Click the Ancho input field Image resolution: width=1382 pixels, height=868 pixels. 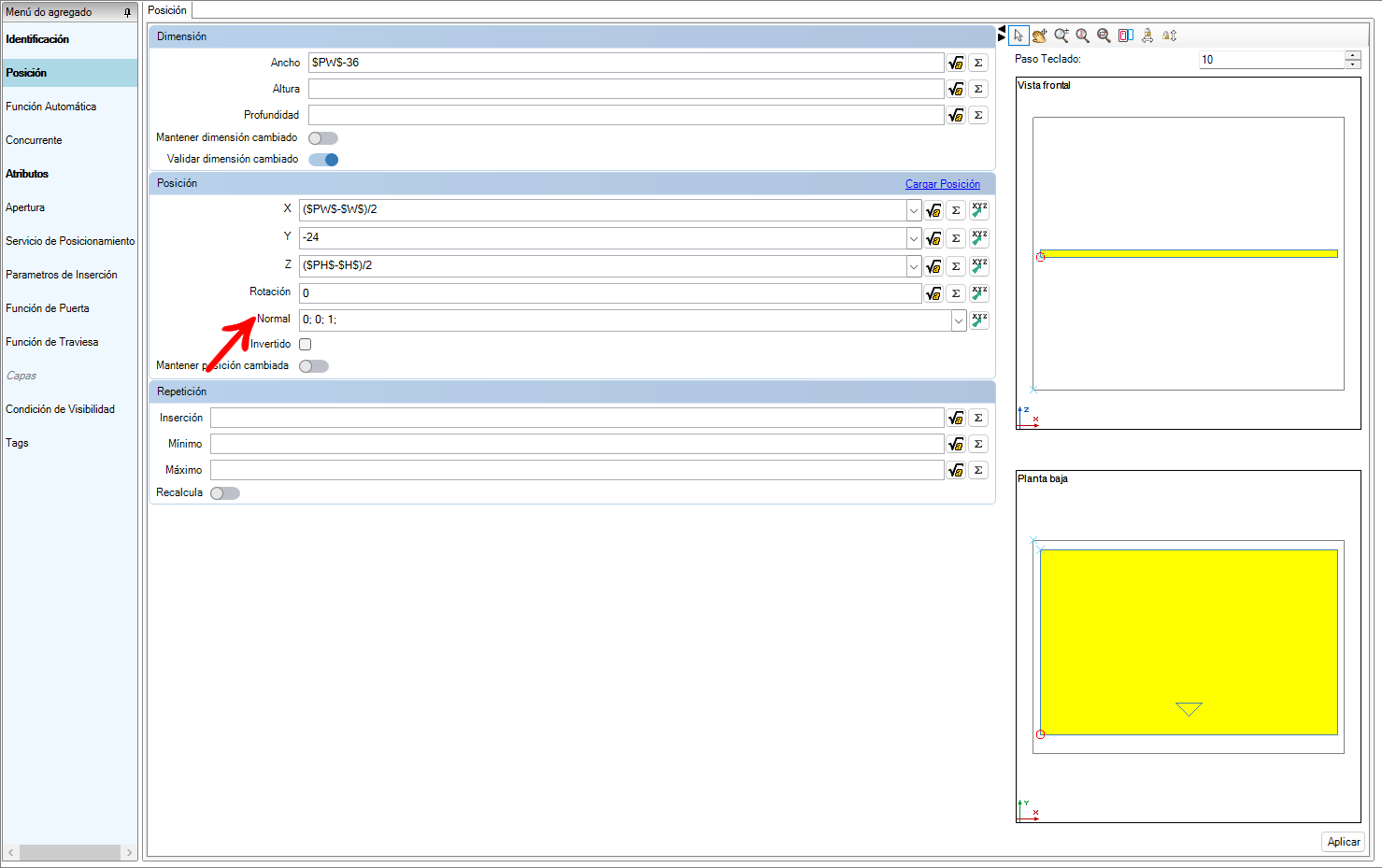coord(626,63)
